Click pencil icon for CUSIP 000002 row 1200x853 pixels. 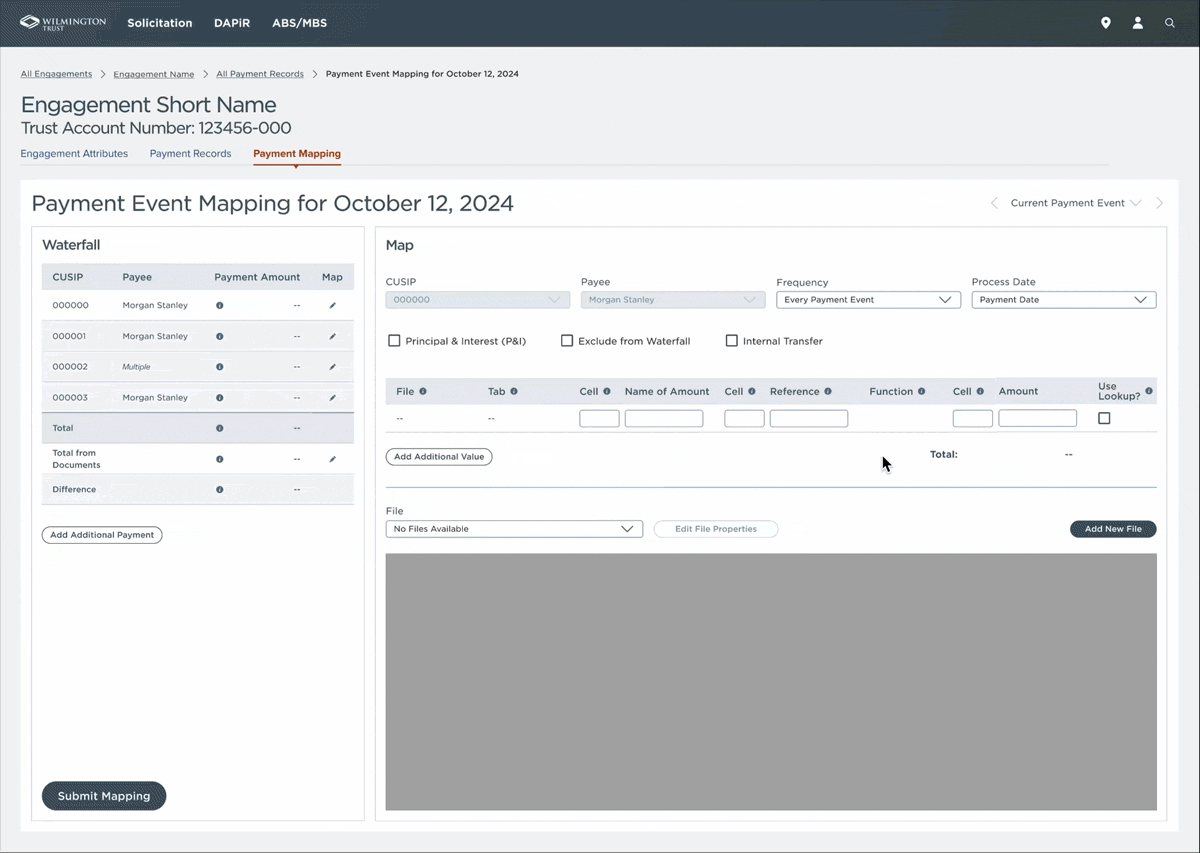point(332,367)
